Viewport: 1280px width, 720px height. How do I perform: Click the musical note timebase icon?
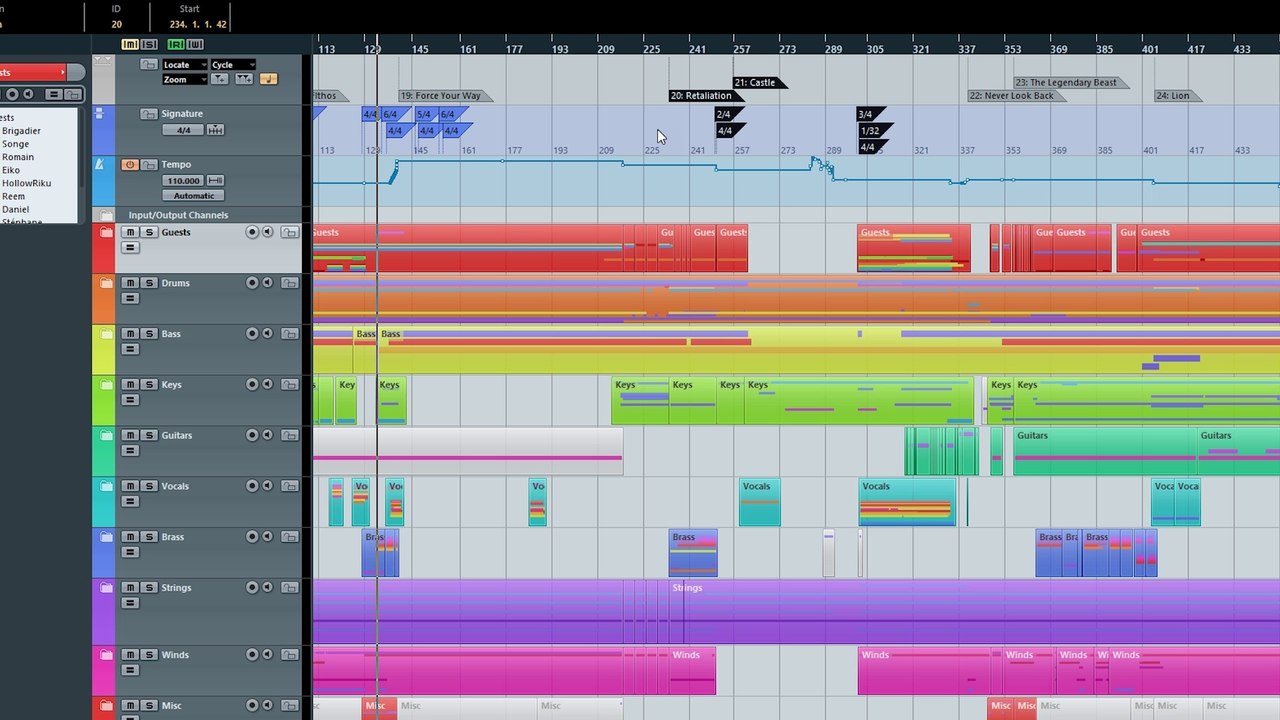[268, 79]
